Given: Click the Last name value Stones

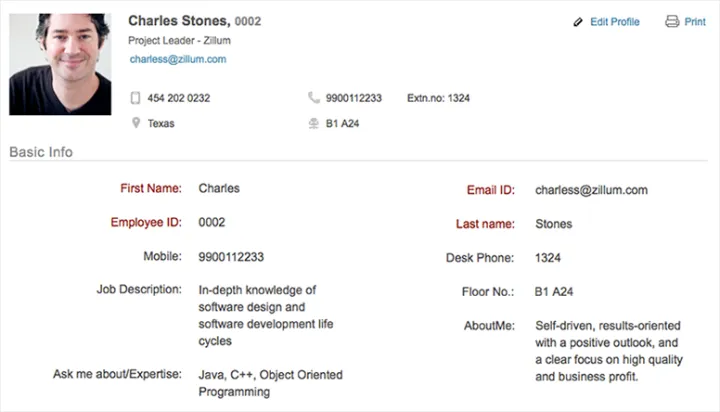Looking at the screenshot, I should (x=554, y=224).
